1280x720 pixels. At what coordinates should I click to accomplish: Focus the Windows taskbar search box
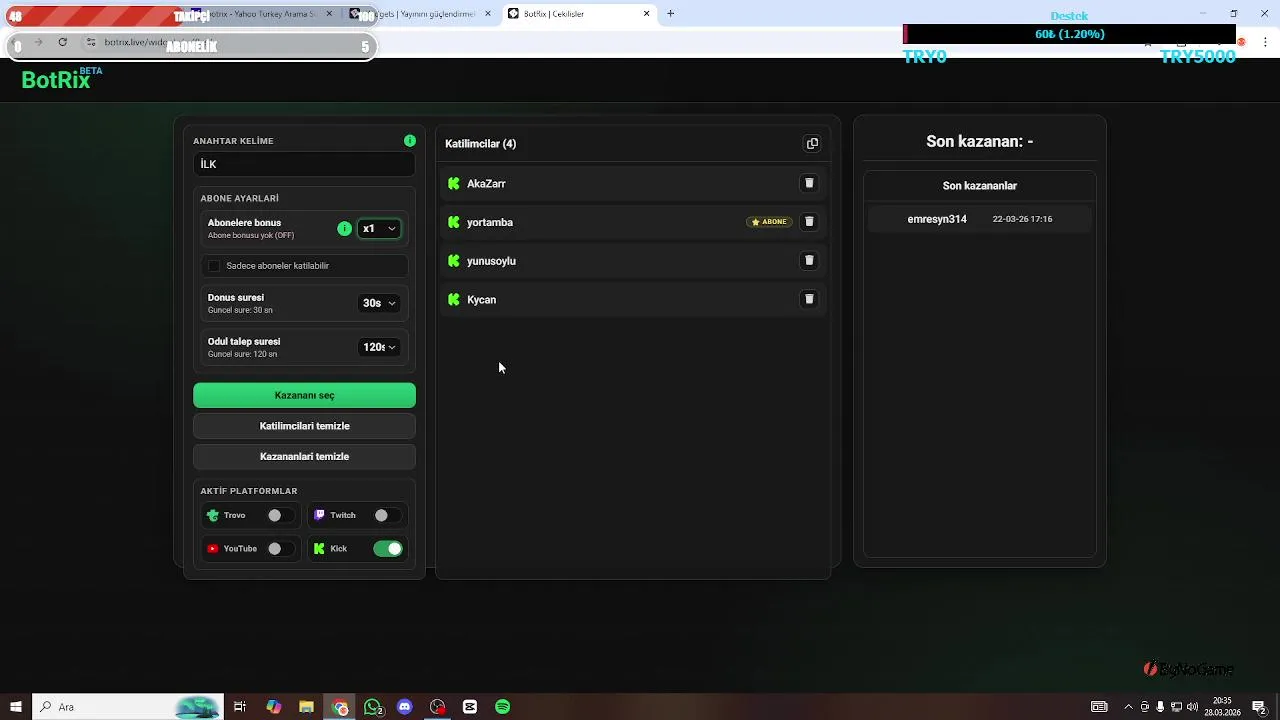coord(128,707)
